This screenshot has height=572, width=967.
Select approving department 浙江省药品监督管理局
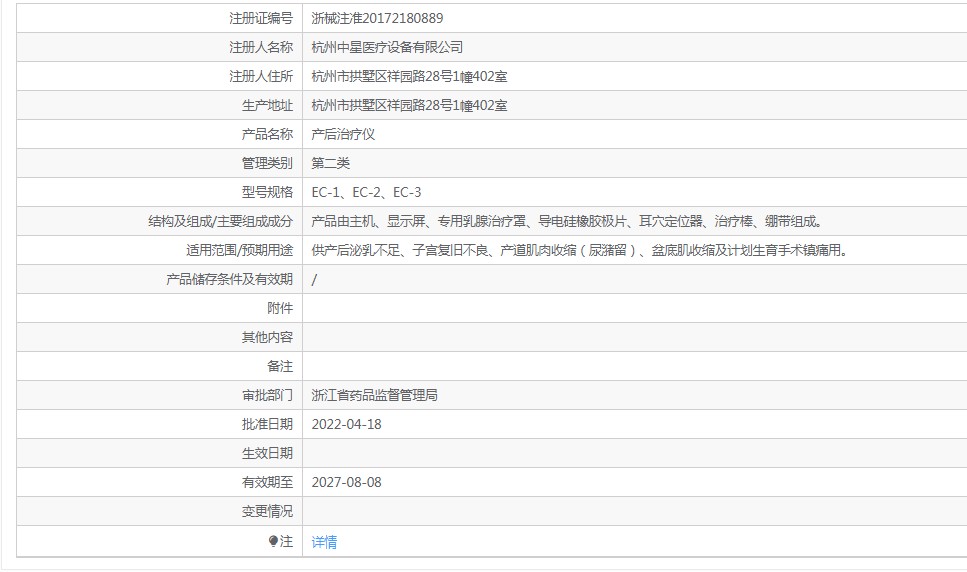click(x=374, y=395)
